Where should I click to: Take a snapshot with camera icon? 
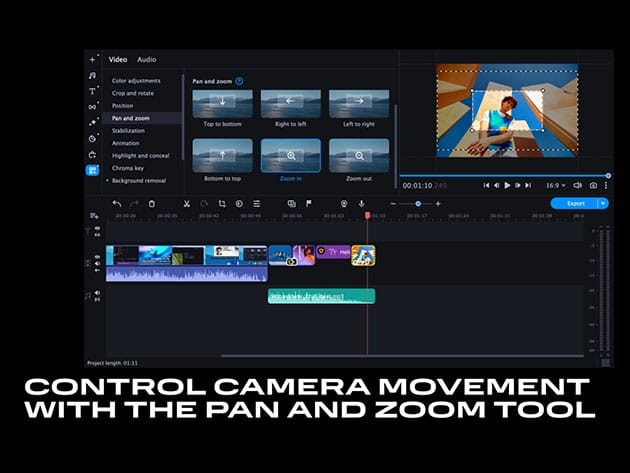pos(593,185)
